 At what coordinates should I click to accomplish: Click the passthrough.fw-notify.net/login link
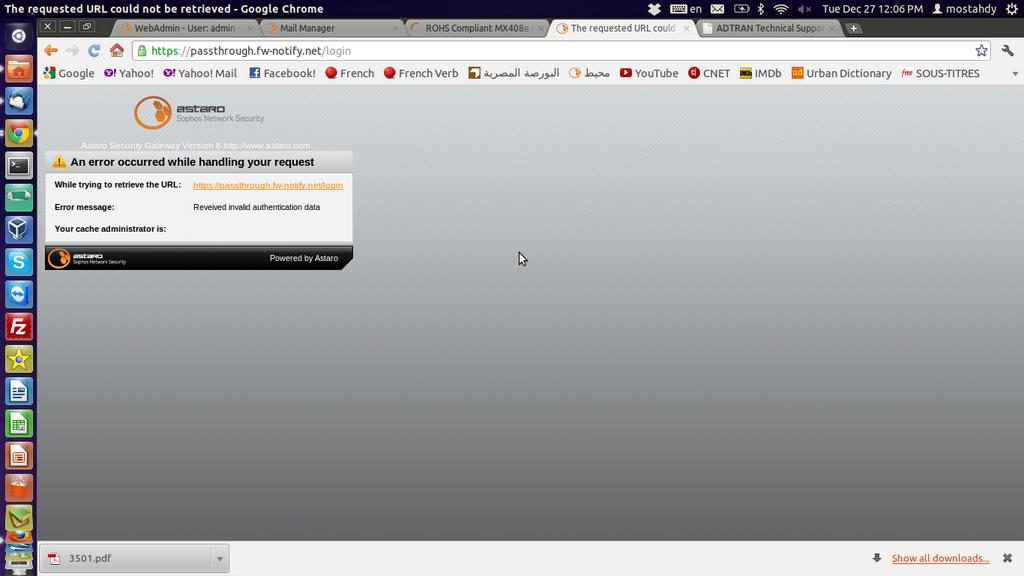coord(268,185)
